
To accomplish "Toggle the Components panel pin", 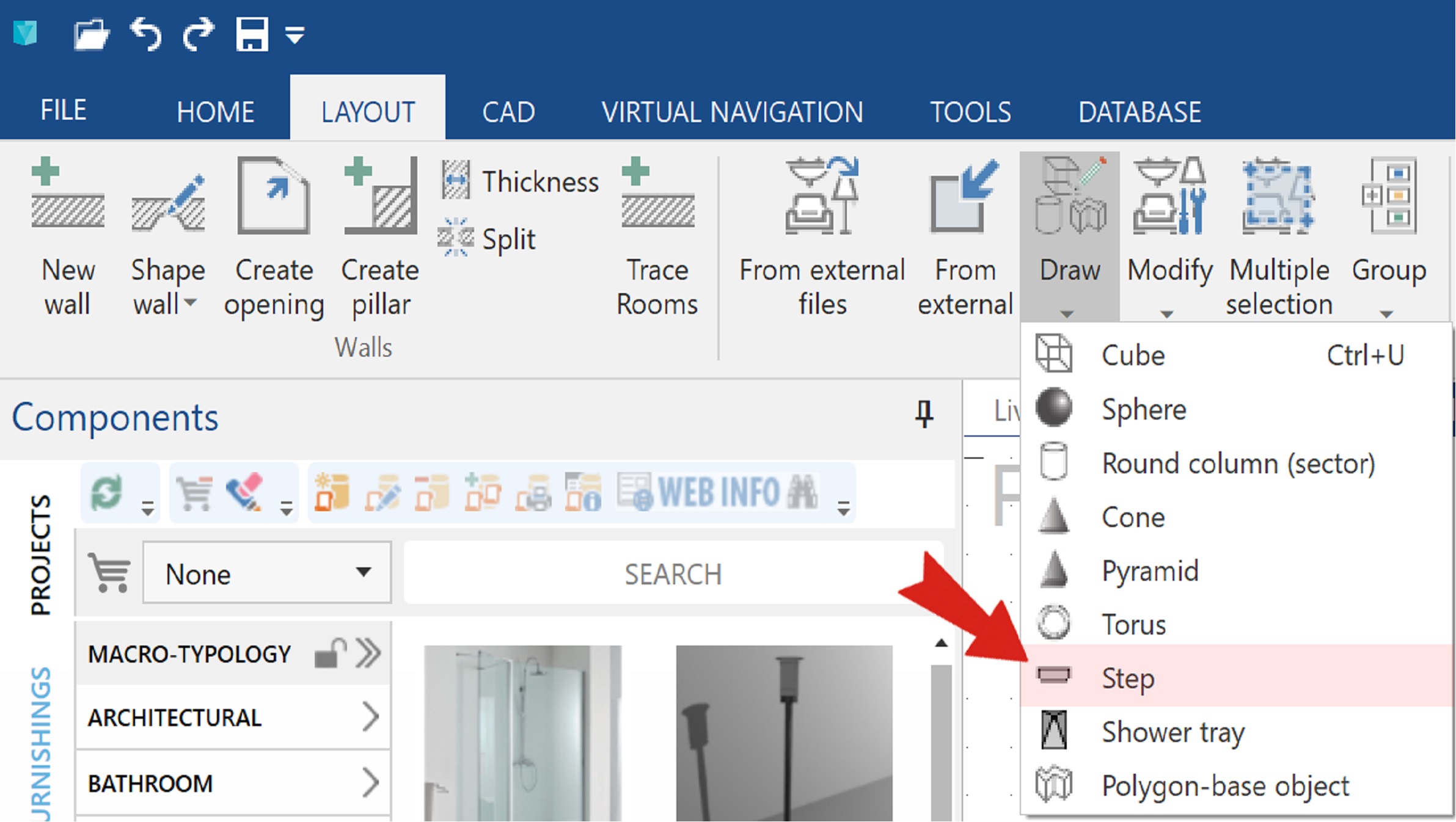I will click(x=924, y=415).
